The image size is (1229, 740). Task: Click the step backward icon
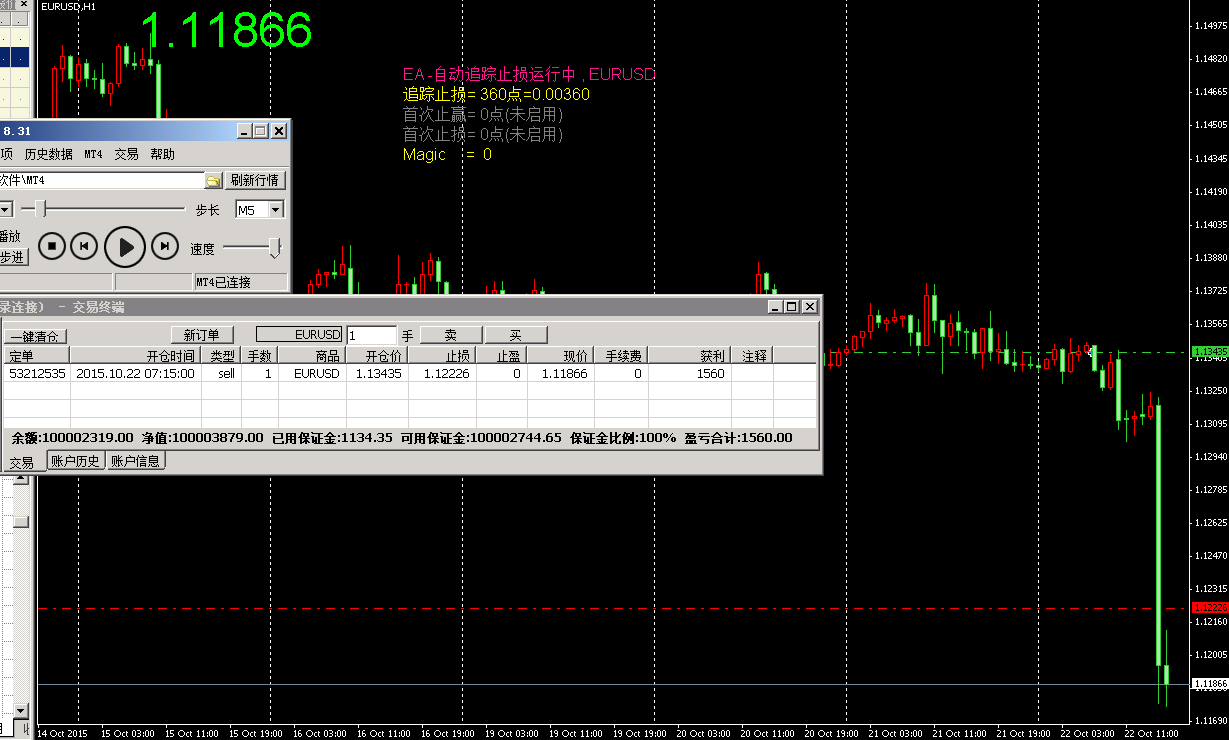(x=86, y=245)
